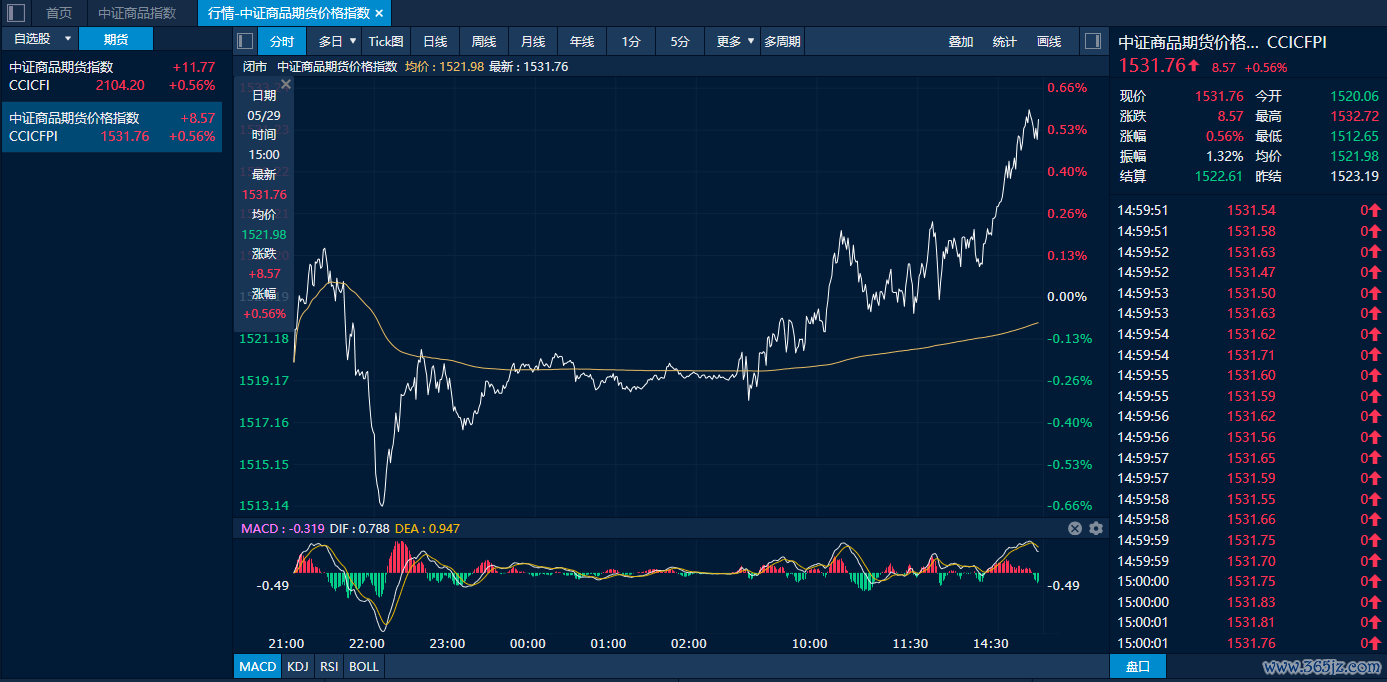Click the 结算 value 1522.61

(x=1219, y=176)
